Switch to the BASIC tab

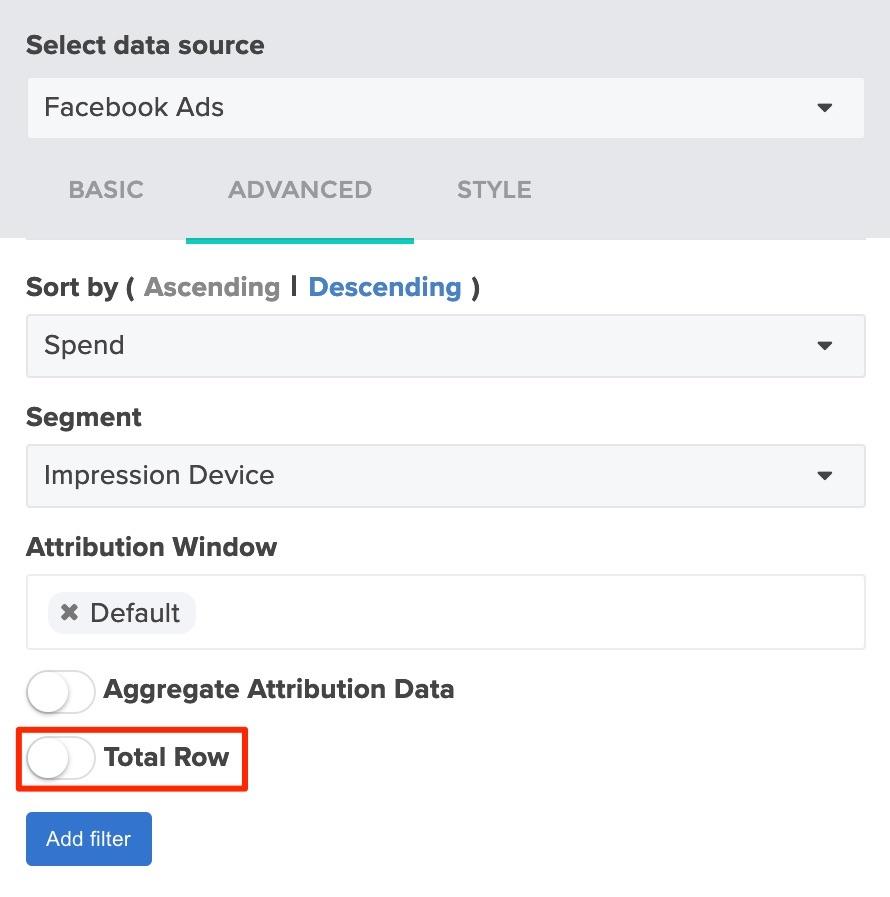pyautogui.click(x=106, y=190)
